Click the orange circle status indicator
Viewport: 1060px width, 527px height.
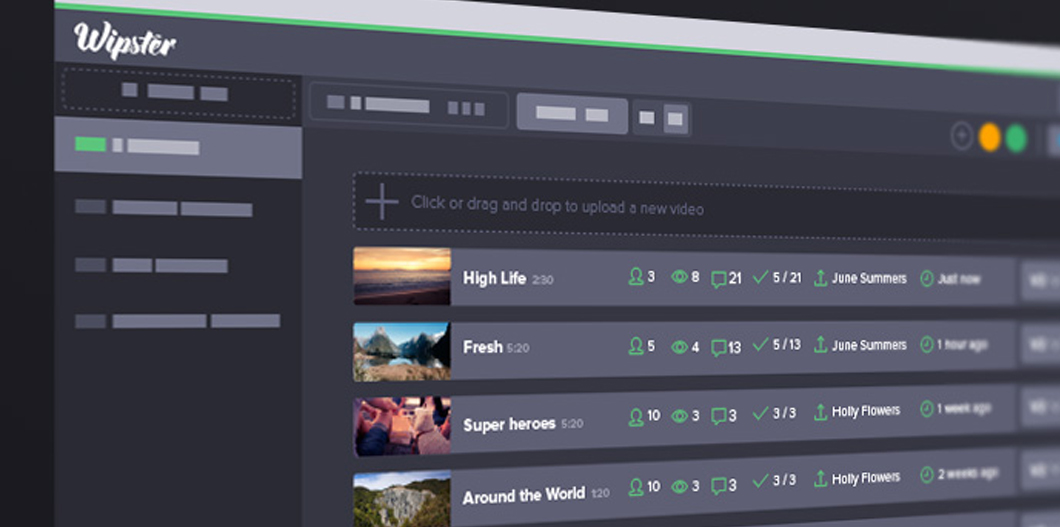989,138
